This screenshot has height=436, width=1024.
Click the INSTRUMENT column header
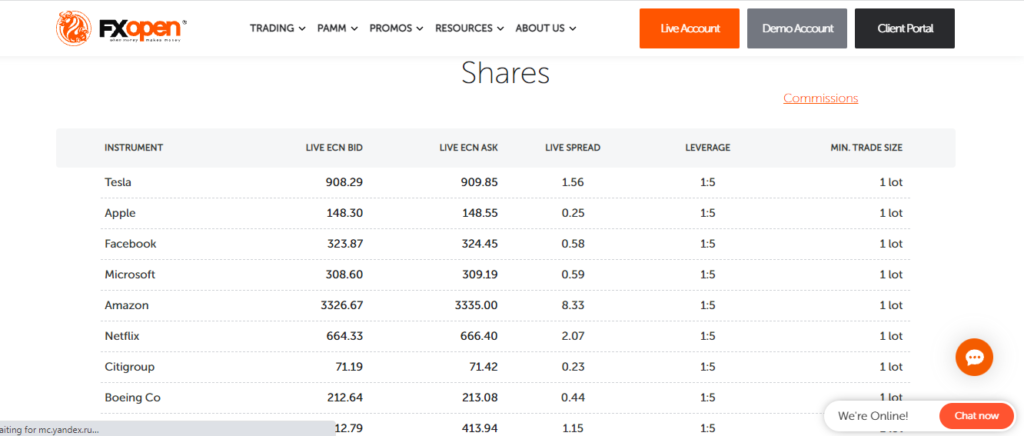click(133, 148)
